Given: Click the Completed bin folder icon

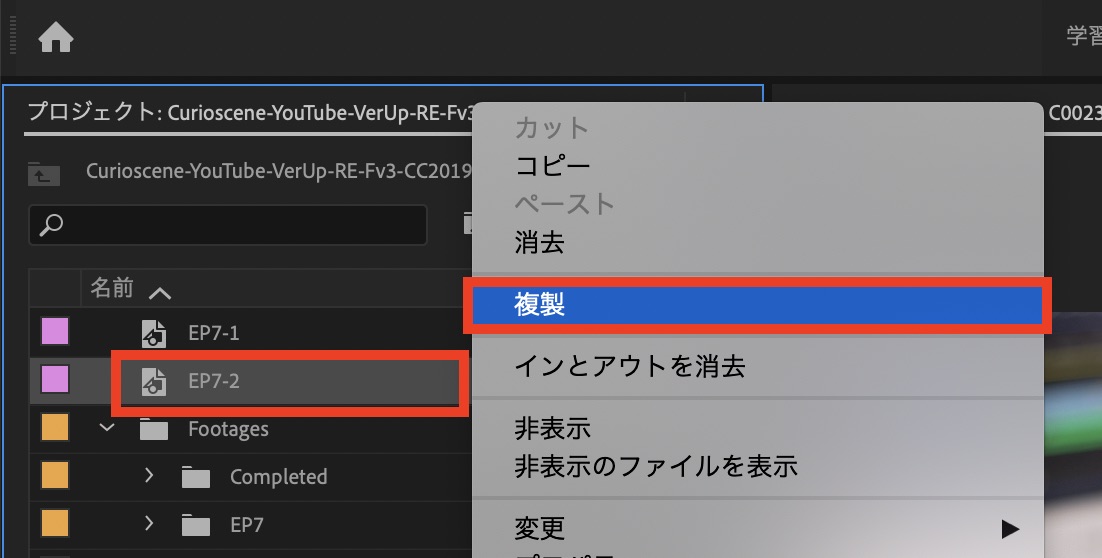Looking at the screenshot, I should pyautogui.click(x=195, y=477).
